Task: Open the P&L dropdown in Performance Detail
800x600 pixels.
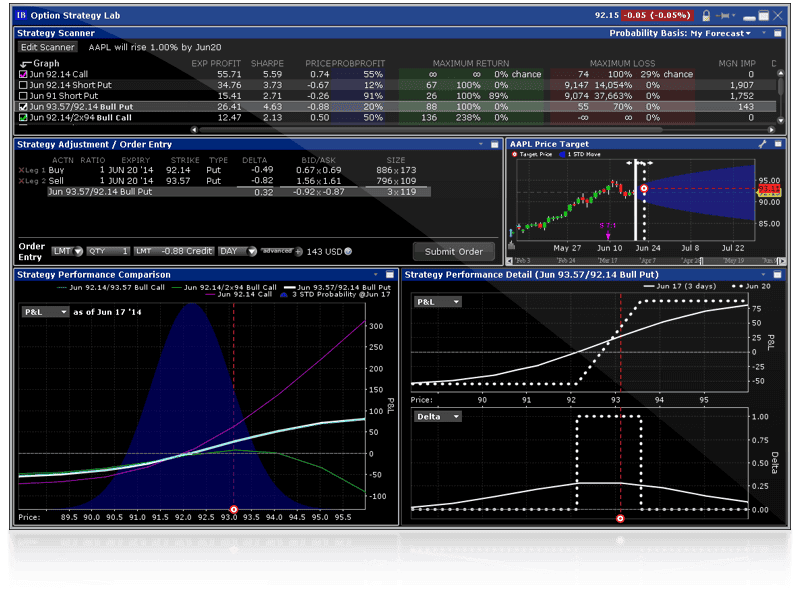Action: [438, 302]
